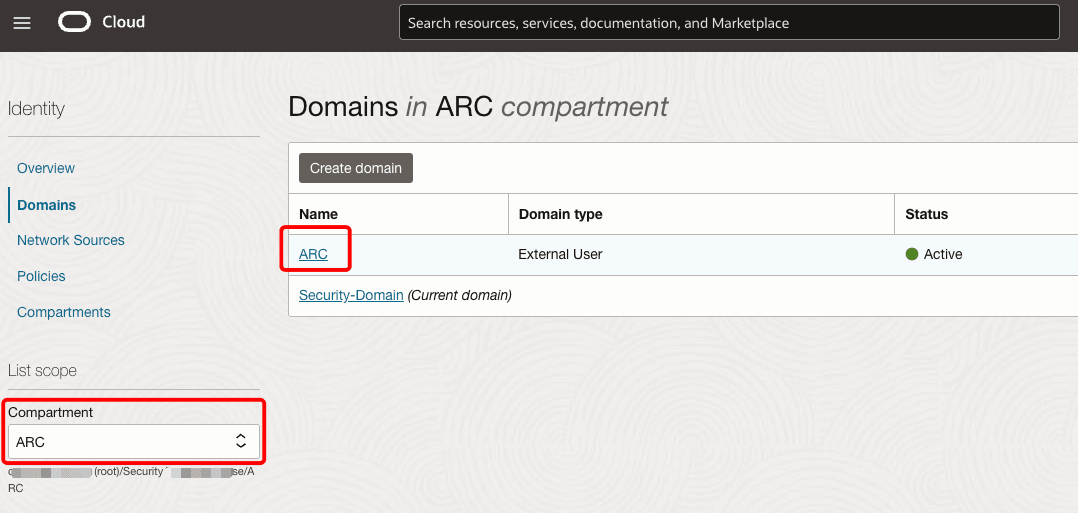Open Policies from the Identity sidebar
This screenshot has width=1078, height=513.
pyautogui.click(x=41, y=276)
